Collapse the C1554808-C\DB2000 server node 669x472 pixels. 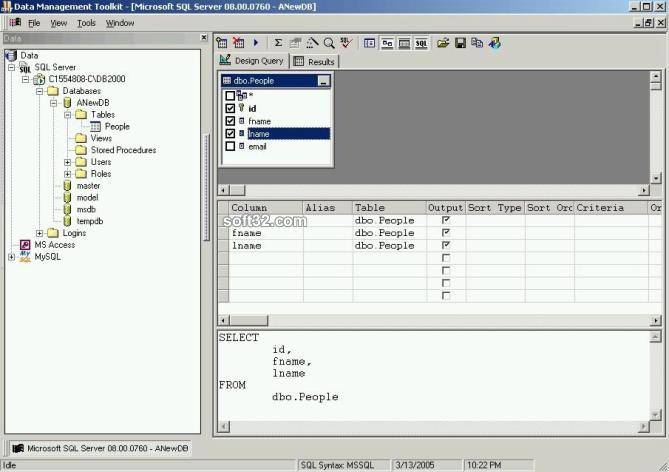pos(26,79)
